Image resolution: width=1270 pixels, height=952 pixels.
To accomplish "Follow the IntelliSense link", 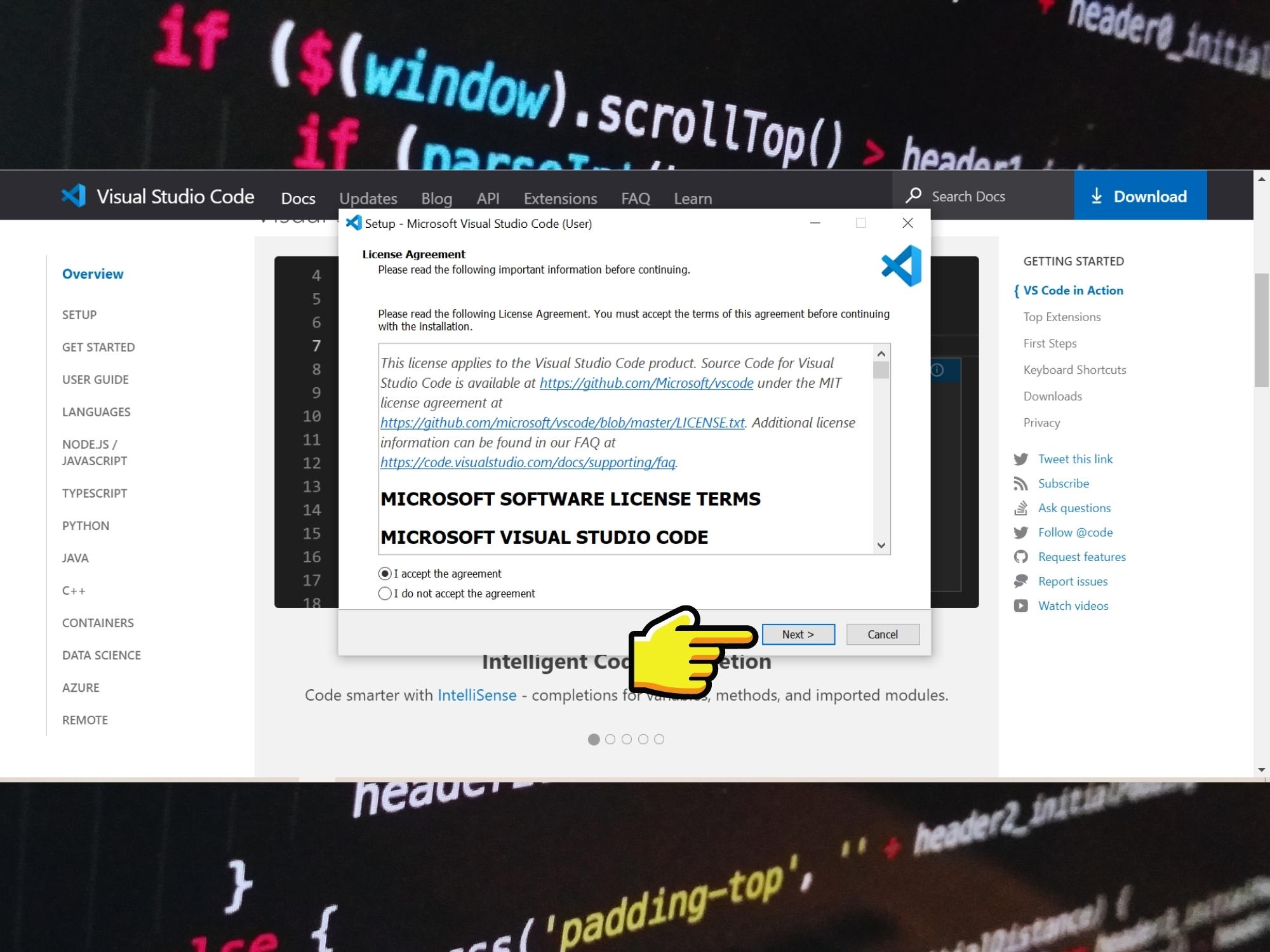I will 477,695.
